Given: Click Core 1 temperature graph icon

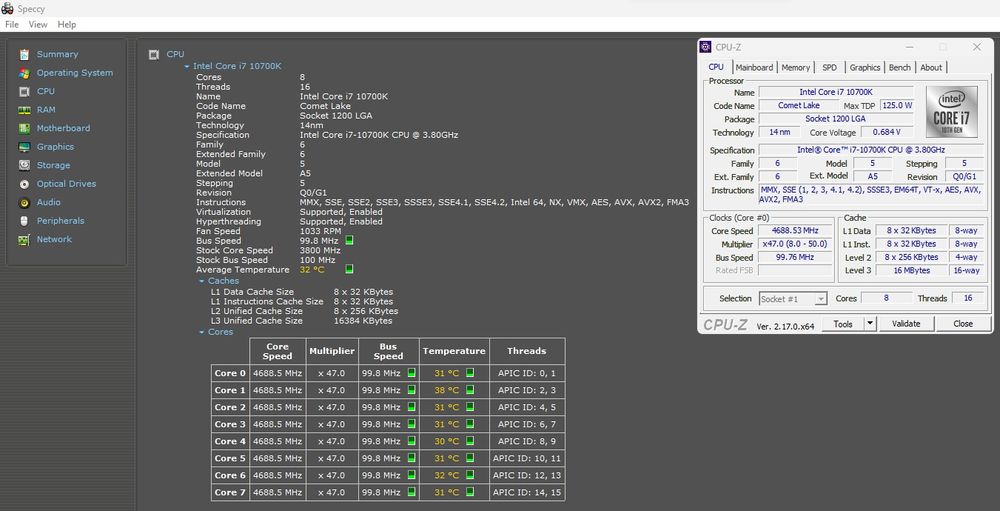Looking at the screenshot, I should click(470, 390).
